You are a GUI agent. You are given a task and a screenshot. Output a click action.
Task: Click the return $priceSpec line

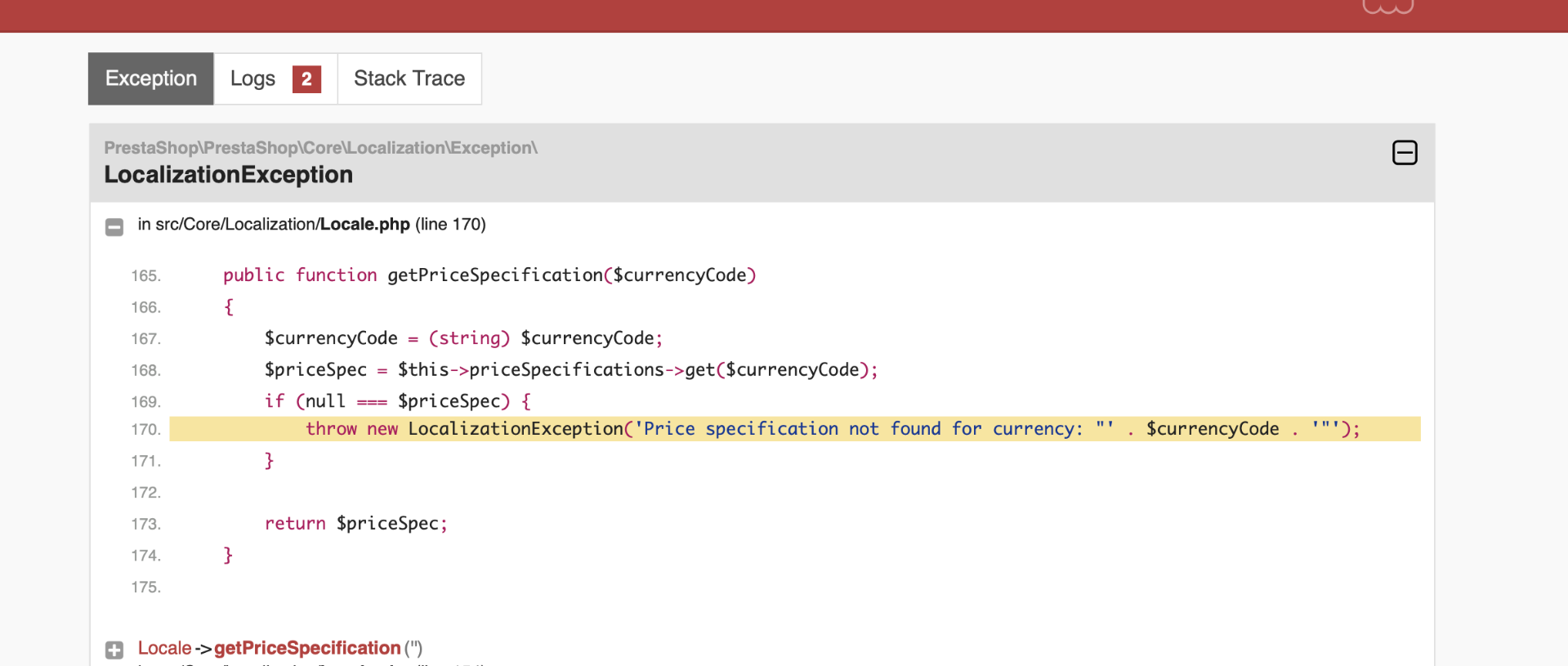click(356, 524)
